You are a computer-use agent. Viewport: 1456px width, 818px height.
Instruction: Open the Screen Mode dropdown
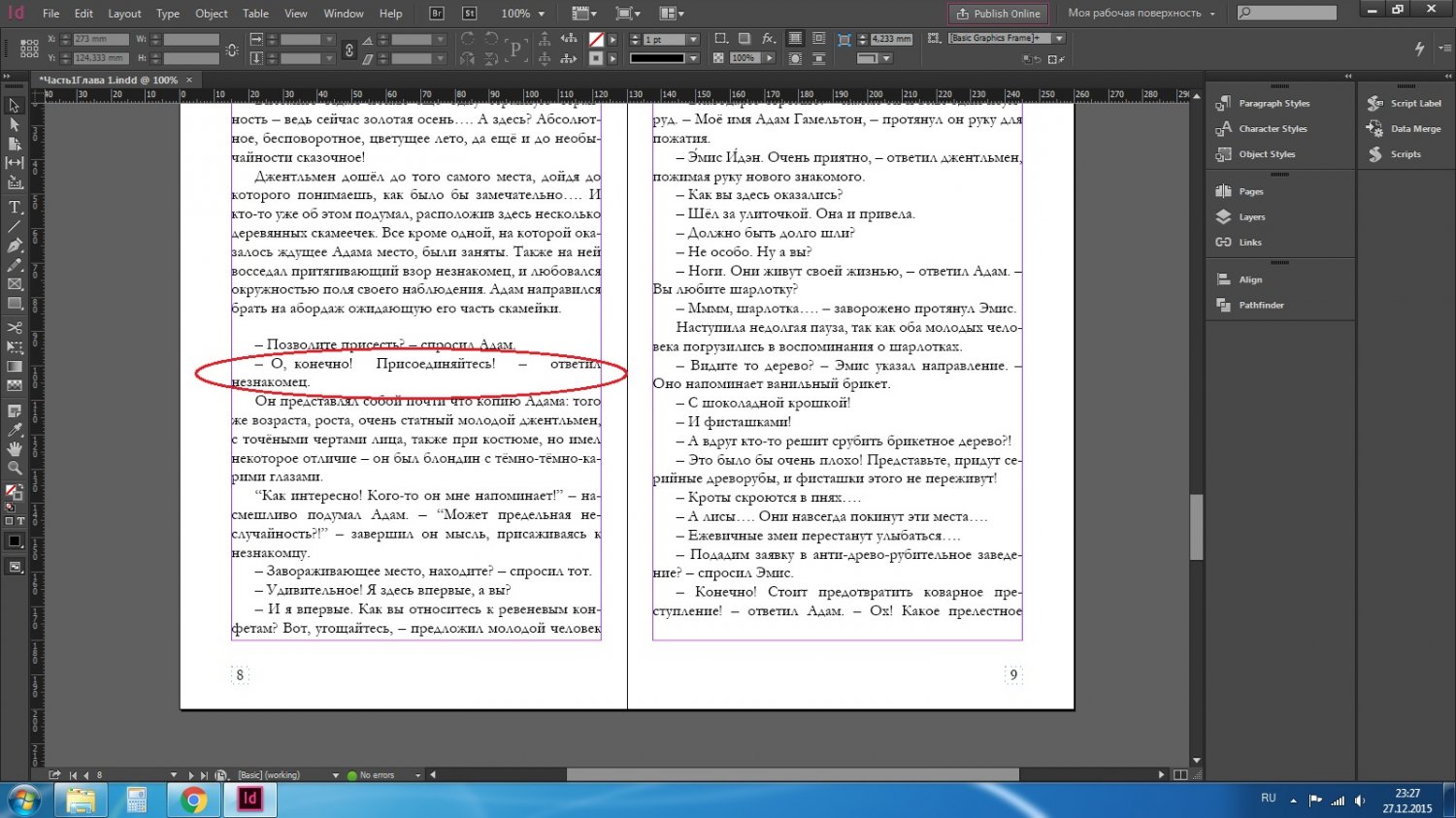(628, 14)
